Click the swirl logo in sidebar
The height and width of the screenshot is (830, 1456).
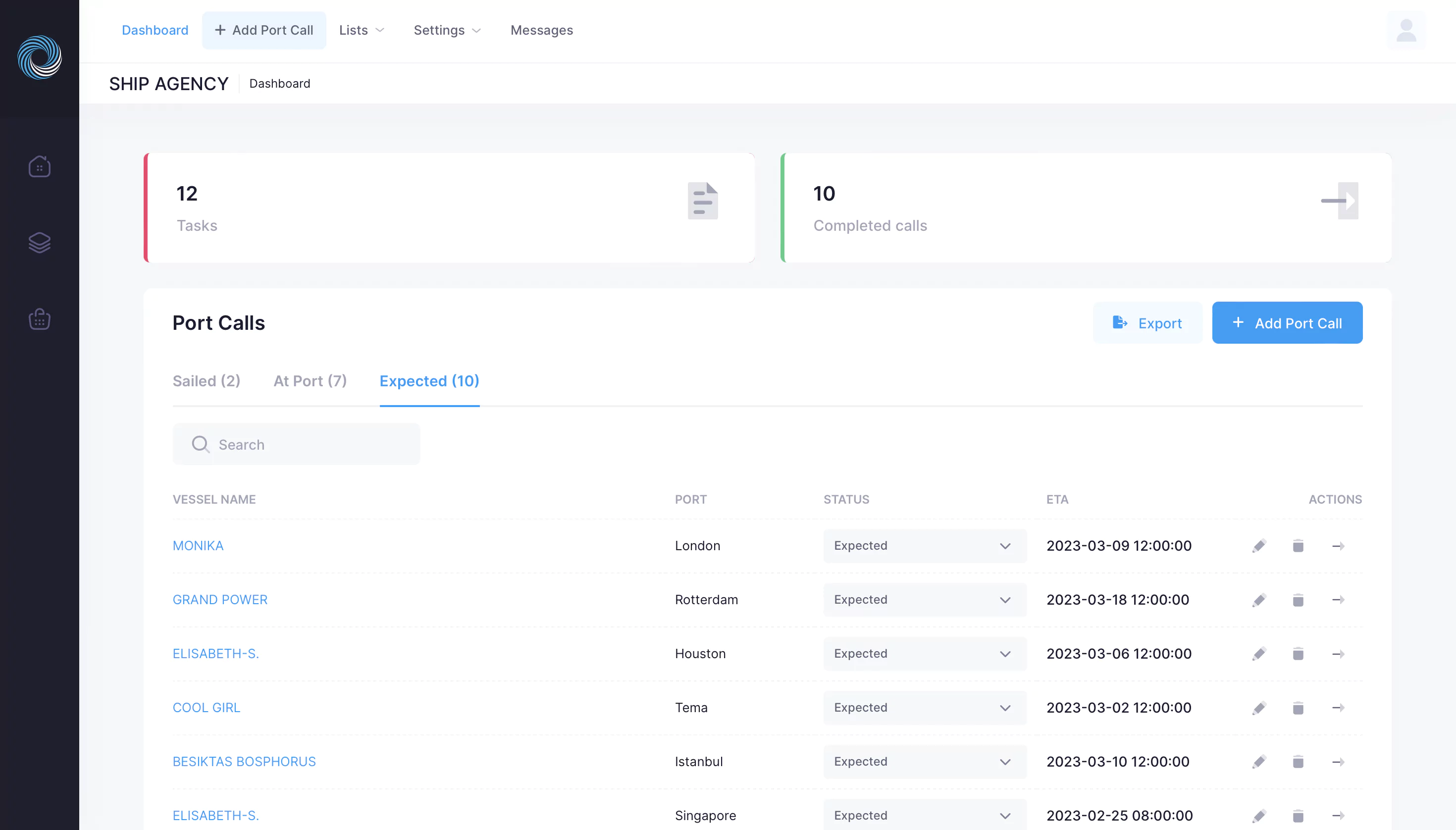pos(39,57)
